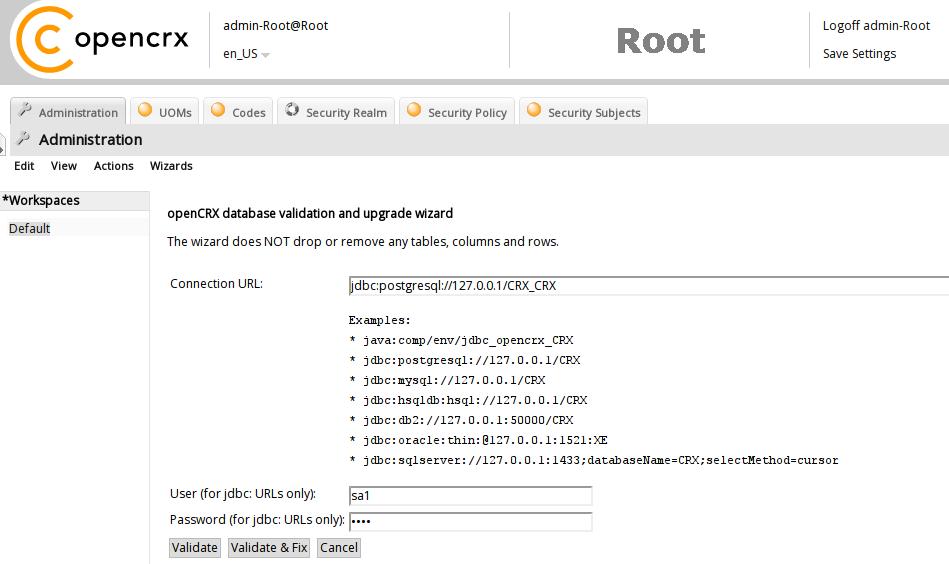Click the jdbc:sqlserver example line
The height and width of the screenshot is (564, 949).
600,460
